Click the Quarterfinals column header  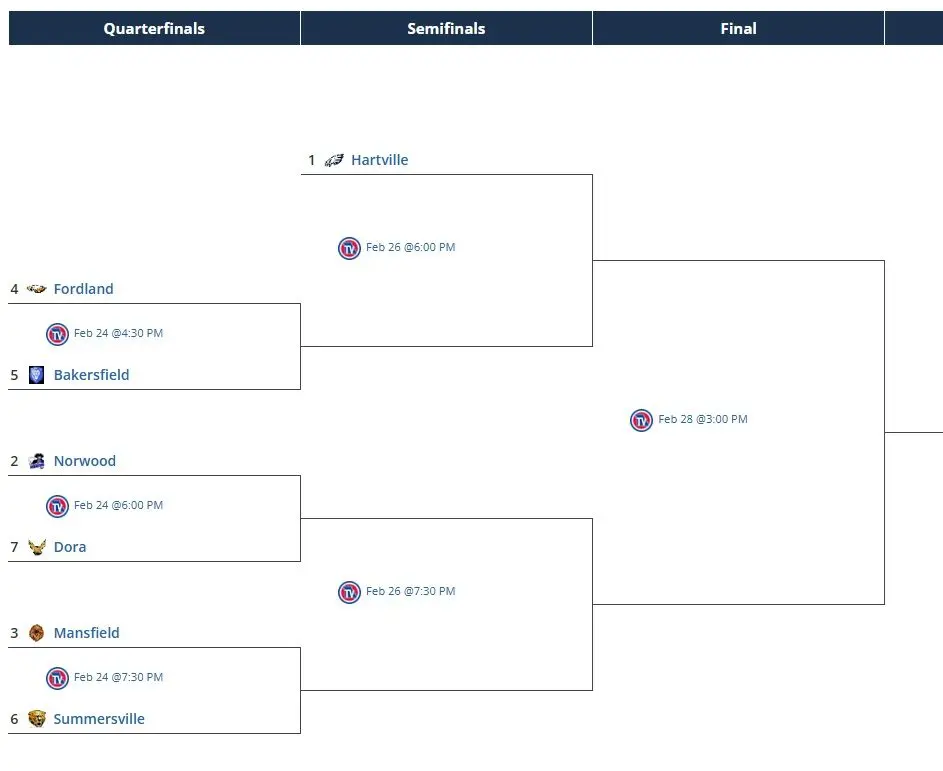click(x=154, y=28)
